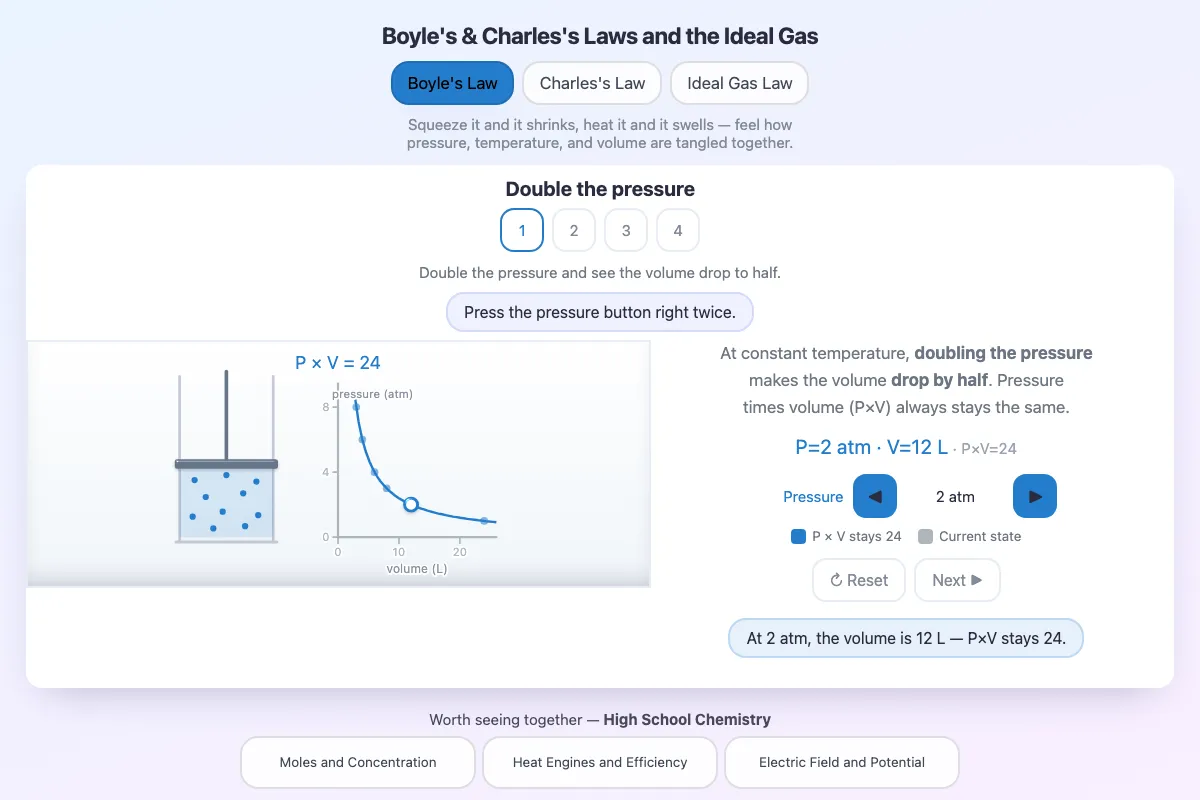
Task: Jump to step 4
Action: click(x=678, y=230)
